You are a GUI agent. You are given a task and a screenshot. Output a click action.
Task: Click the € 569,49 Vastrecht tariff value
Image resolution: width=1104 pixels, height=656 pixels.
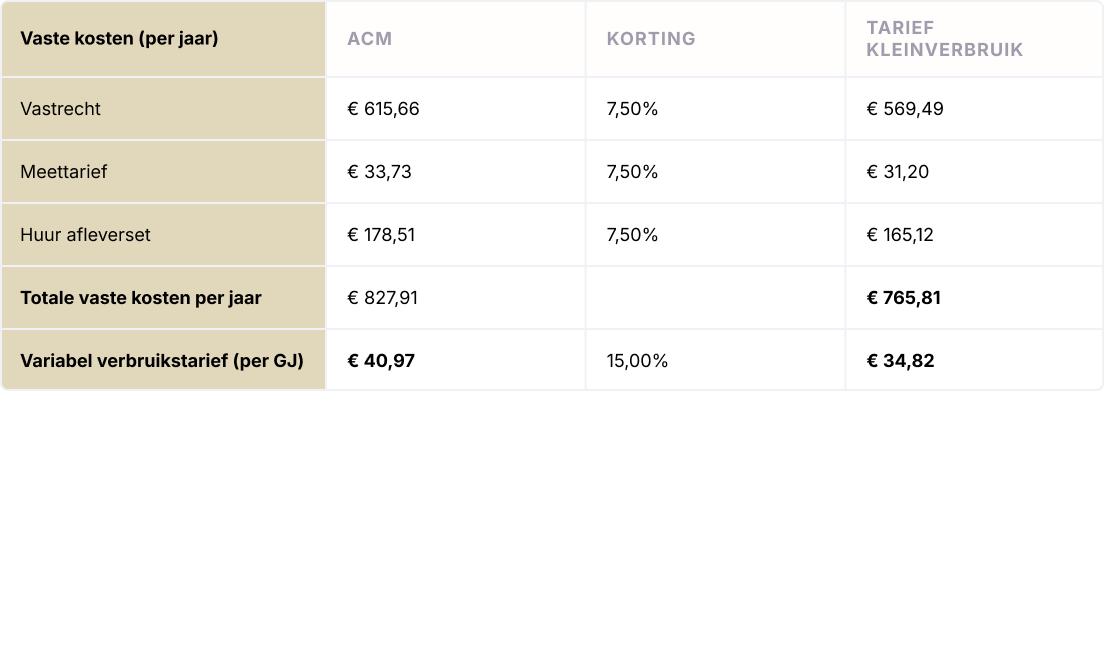904,109
